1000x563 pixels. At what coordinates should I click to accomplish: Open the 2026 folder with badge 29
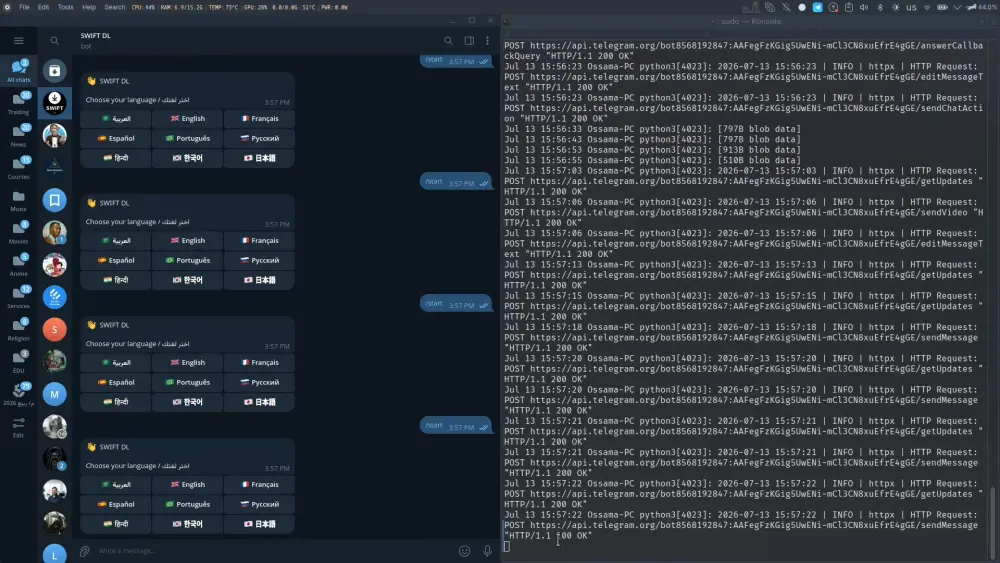click(x=18, y=395)
